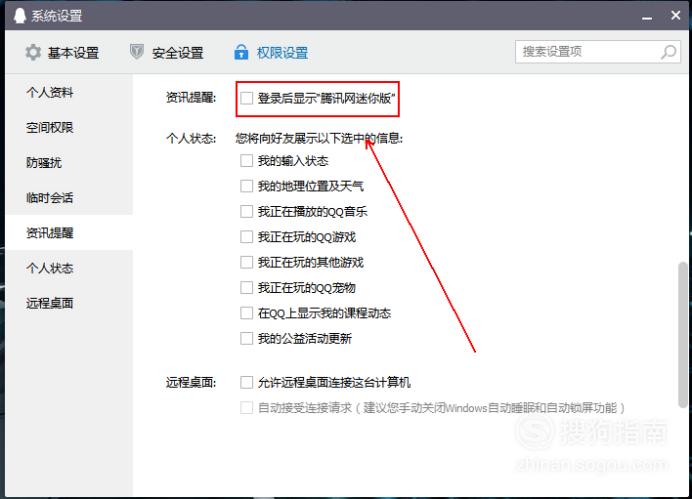Select the 权限设置 tab
The height and width of the screenshot is (499, 692).
[271, 53]
